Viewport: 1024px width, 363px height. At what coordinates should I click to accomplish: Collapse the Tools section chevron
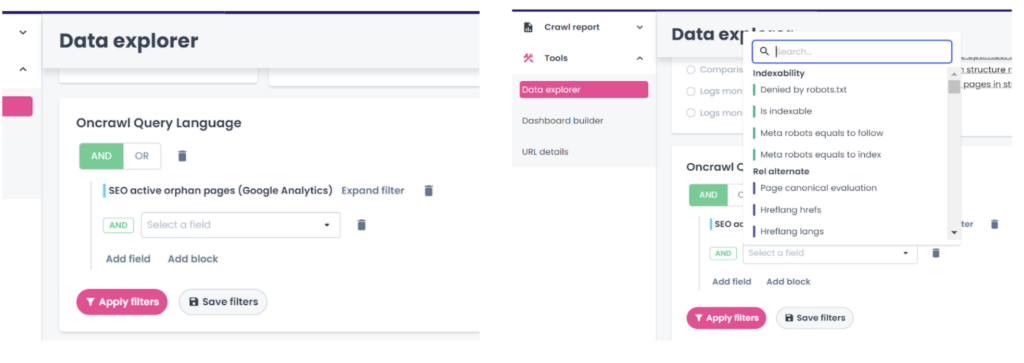click(x=640, y=58)
